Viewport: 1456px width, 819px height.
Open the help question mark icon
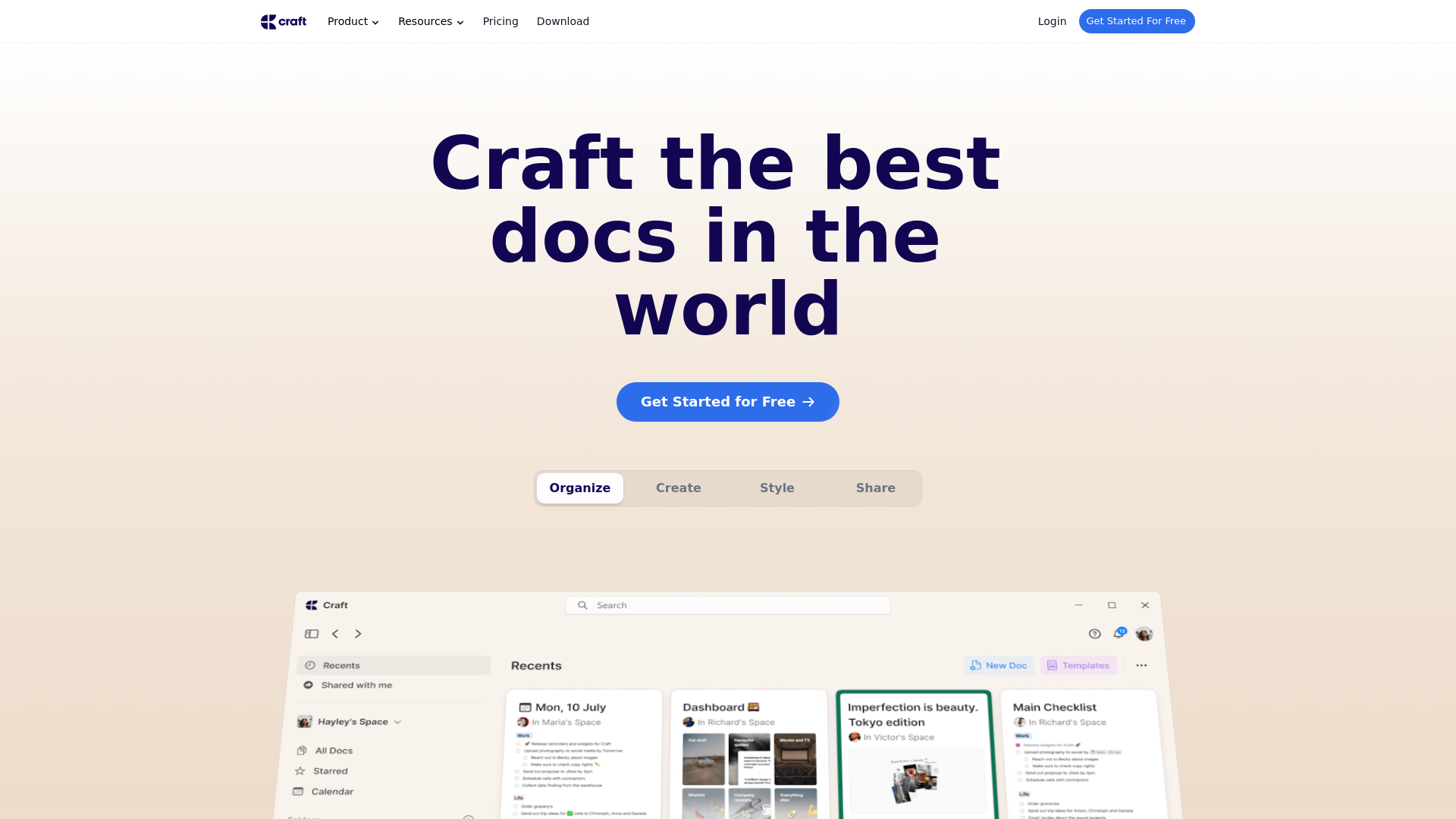click(1095, 634)
